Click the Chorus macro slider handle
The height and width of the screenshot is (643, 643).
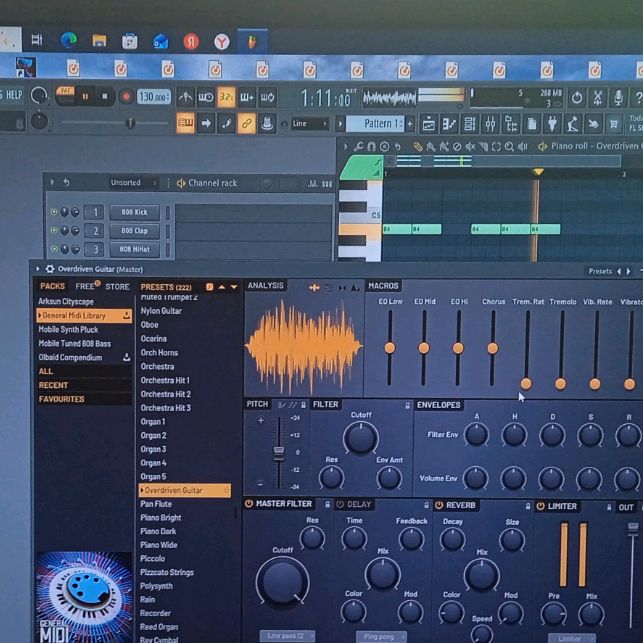[493, 348]
